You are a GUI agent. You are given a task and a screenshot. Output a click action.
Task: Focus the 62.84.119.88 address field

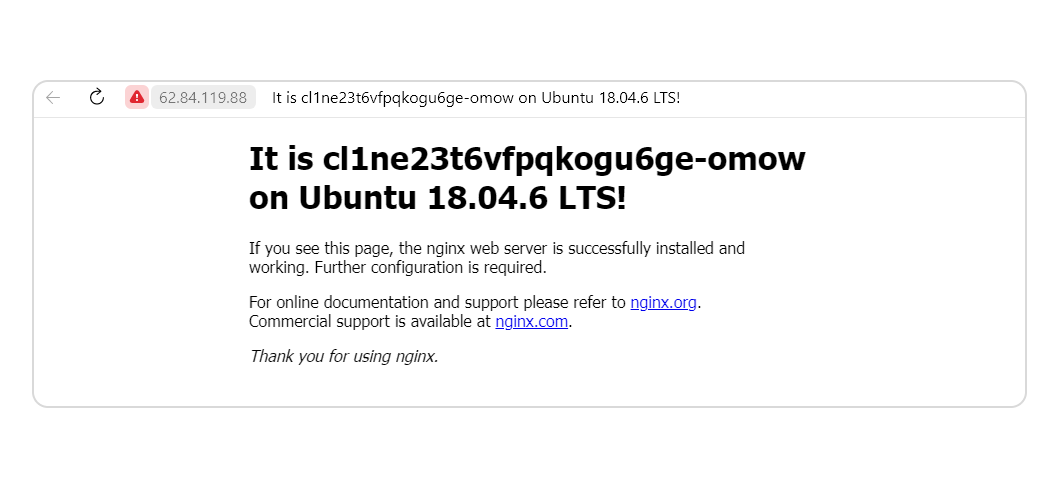click(203, 97)
